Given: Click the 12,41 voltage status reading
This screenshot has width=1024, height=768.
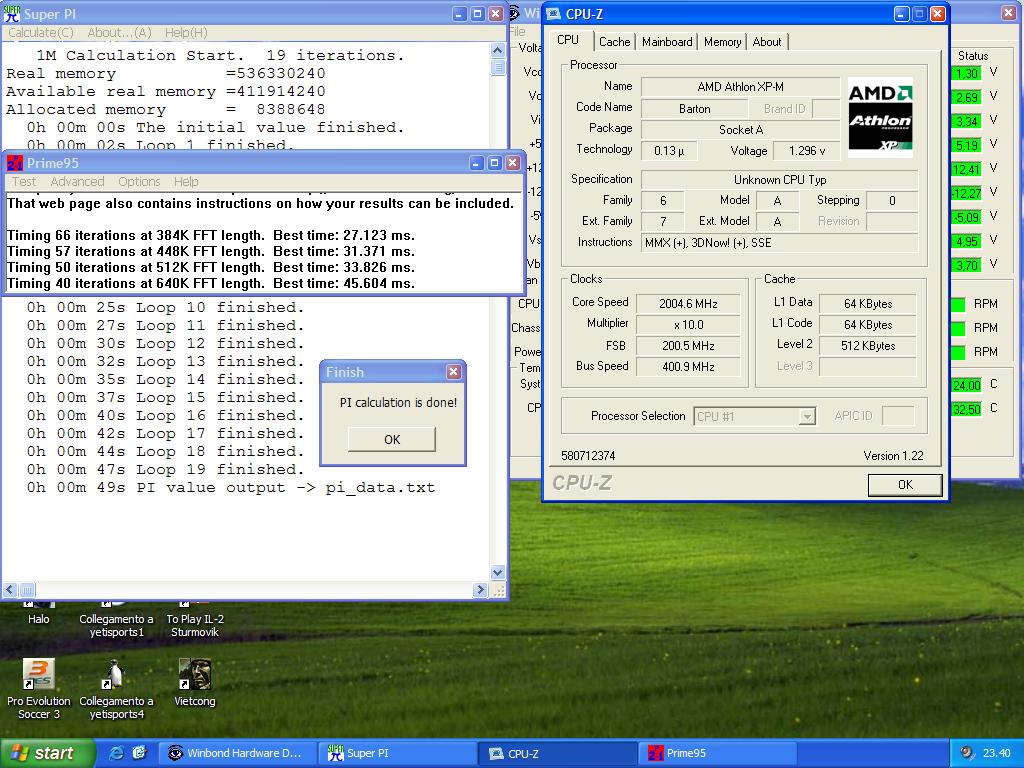Looking at the screenshot, I should point(967,170).
